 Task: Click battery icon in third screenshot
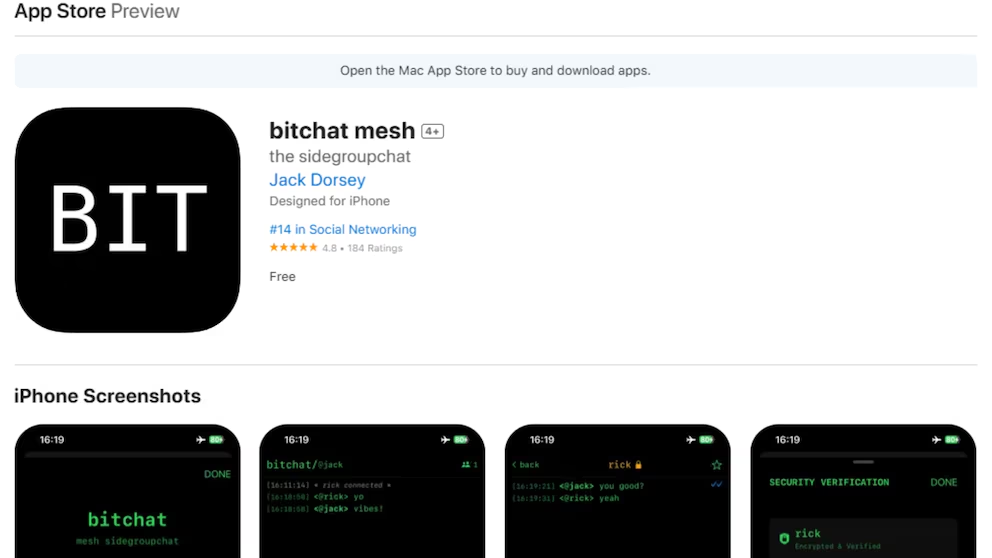point(707,440)
